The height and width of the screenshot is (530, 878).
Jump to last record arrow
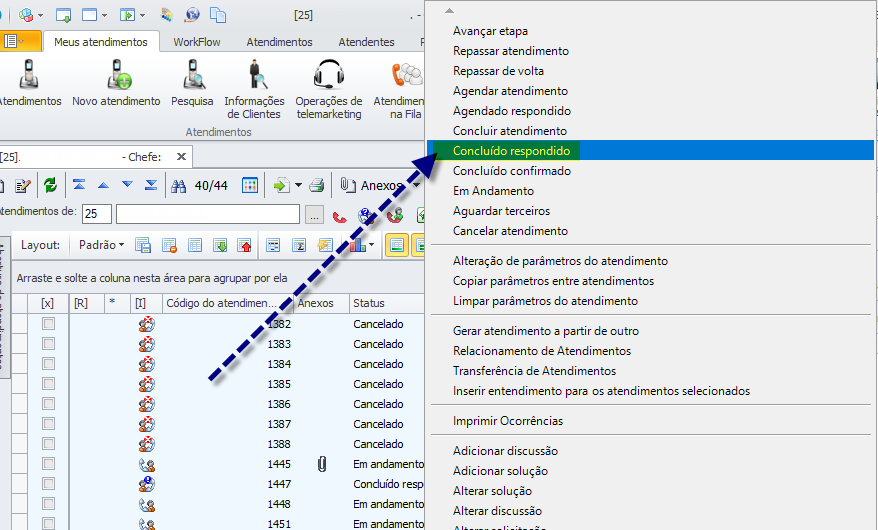pos(151,185)
